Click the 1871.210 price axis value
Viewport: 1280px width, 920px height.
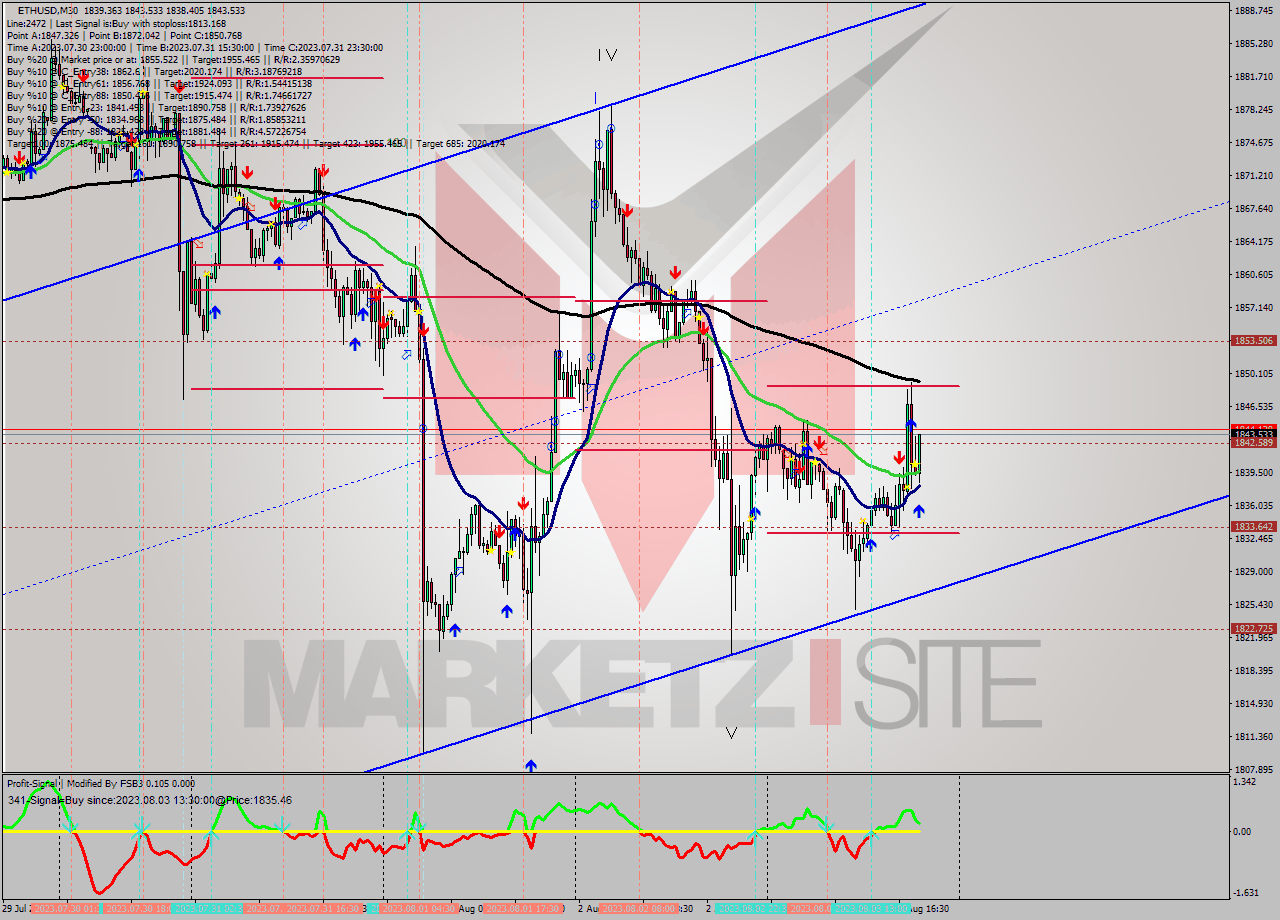coord(1253,175)
